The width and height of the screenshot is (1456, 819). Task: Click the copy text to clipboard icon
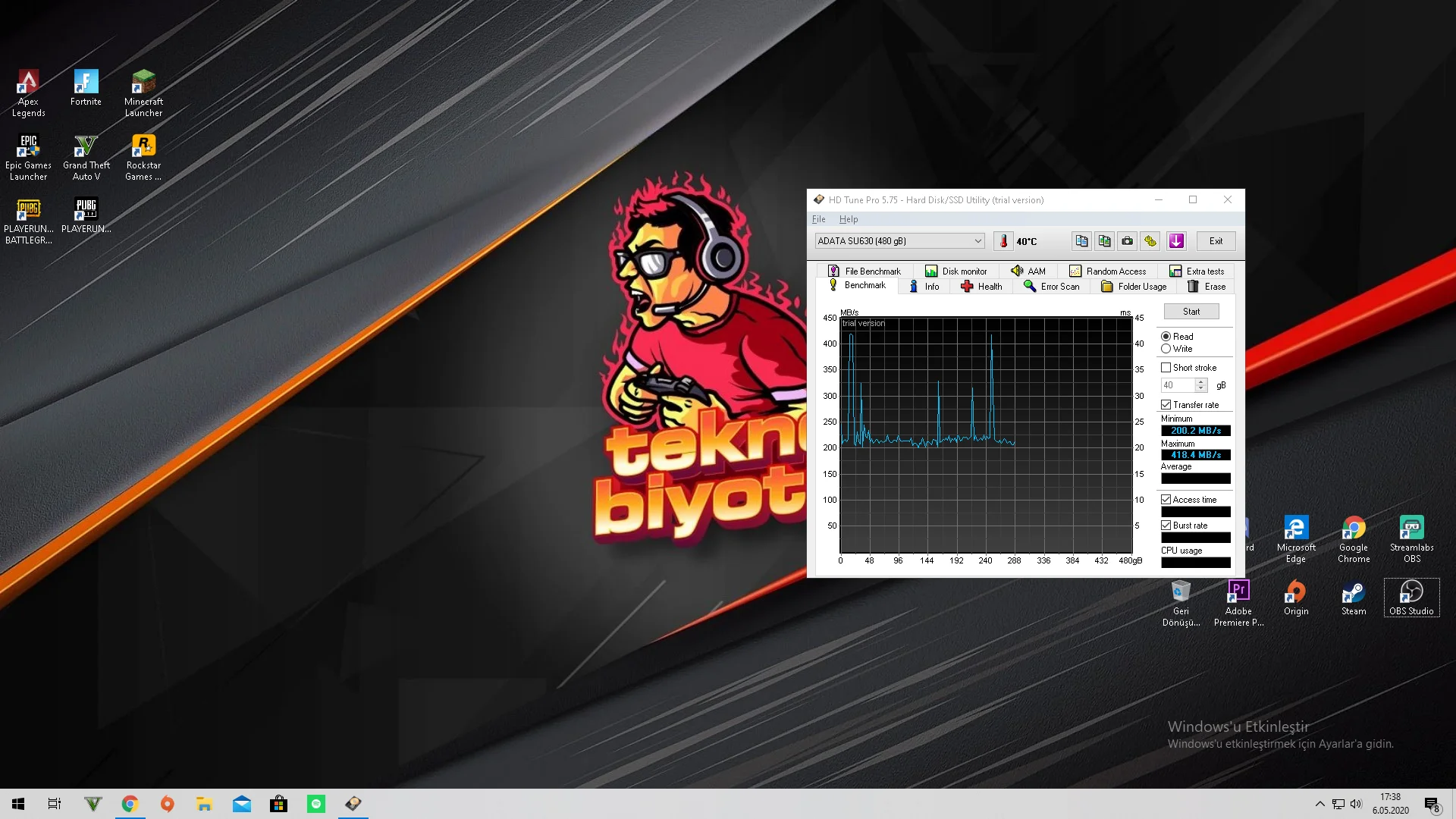click(x=1081, y=241)
